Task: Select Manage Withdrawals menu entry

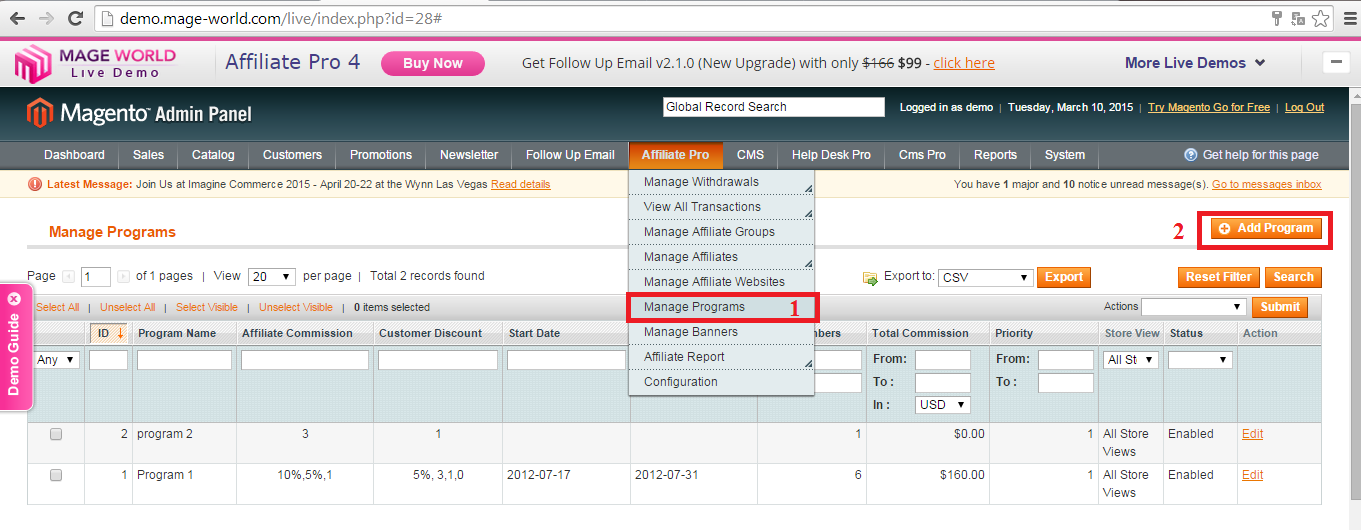Action: pyautogui.click(x=721, y=182)
